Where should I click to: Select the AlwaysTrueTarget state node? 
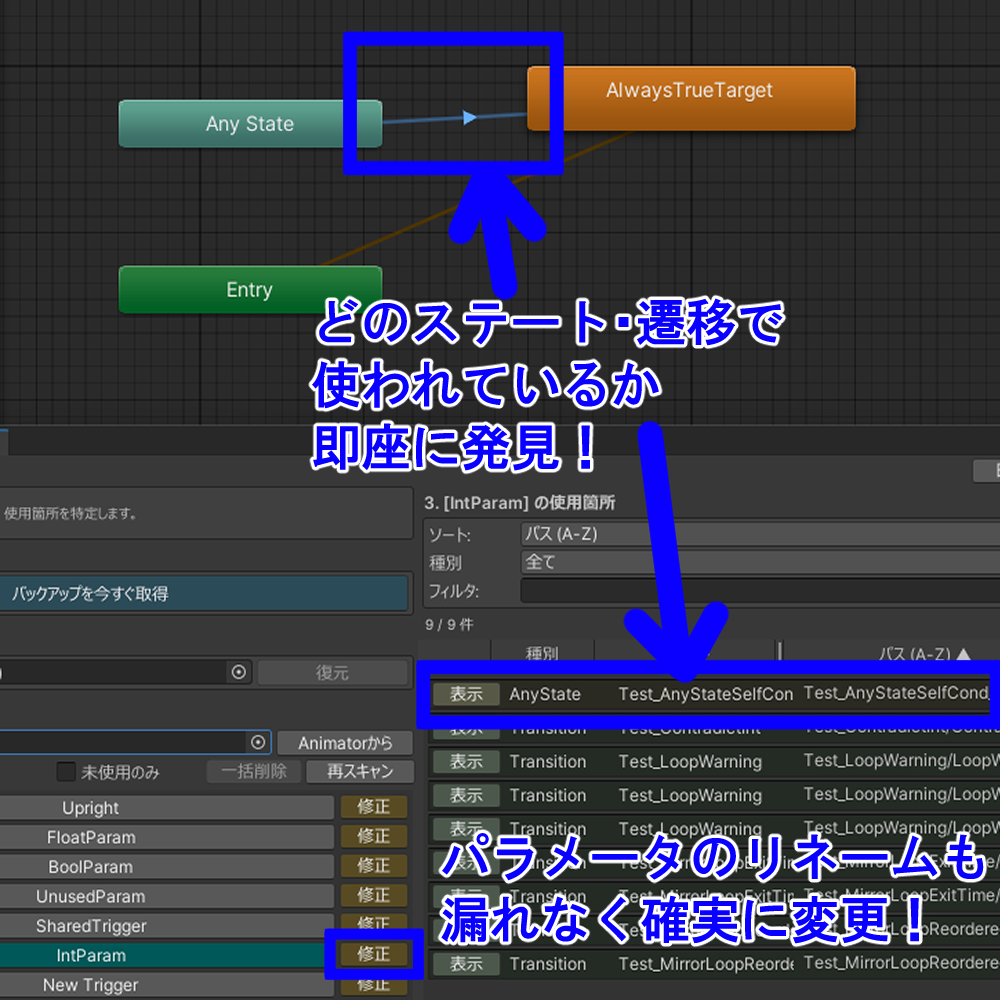coord(691,98)
